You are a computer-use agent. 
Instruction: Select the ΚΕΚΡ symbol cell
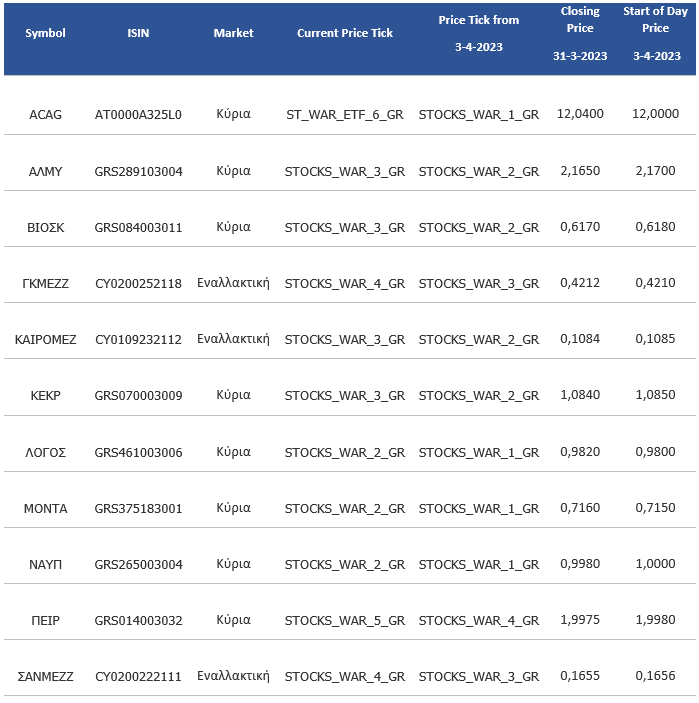(46, 396)
